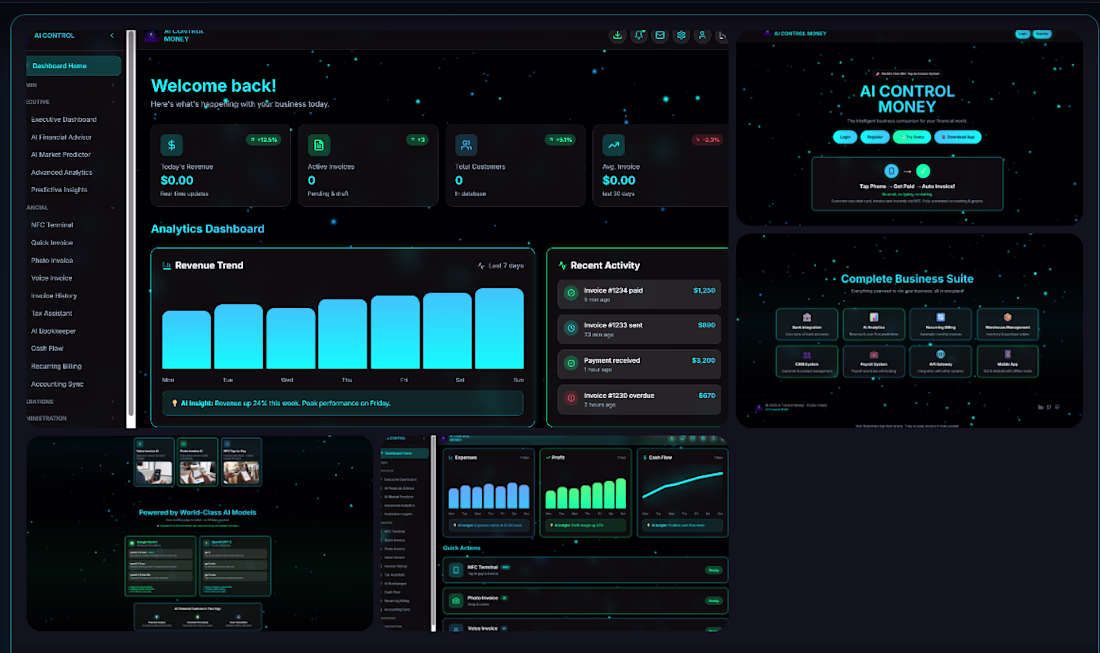The image size is (1100, 653).
Task: Open Quick Invoice in large dashboard sidebar
Action: point(52,243)
